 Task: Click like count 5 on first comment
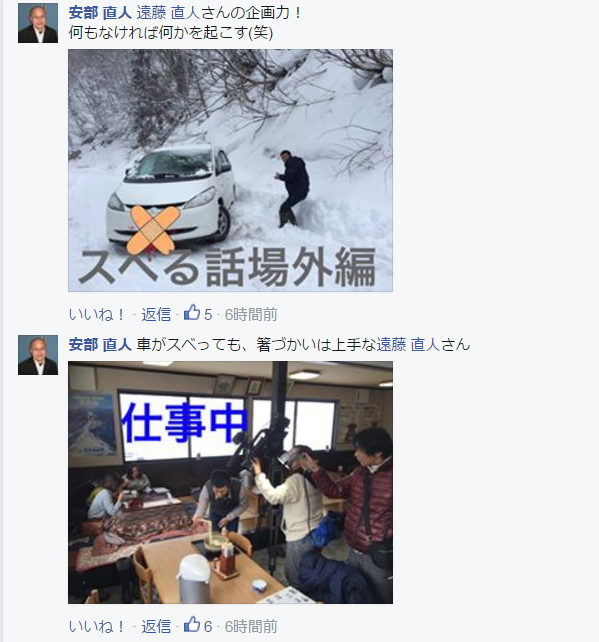coord(208,315)
